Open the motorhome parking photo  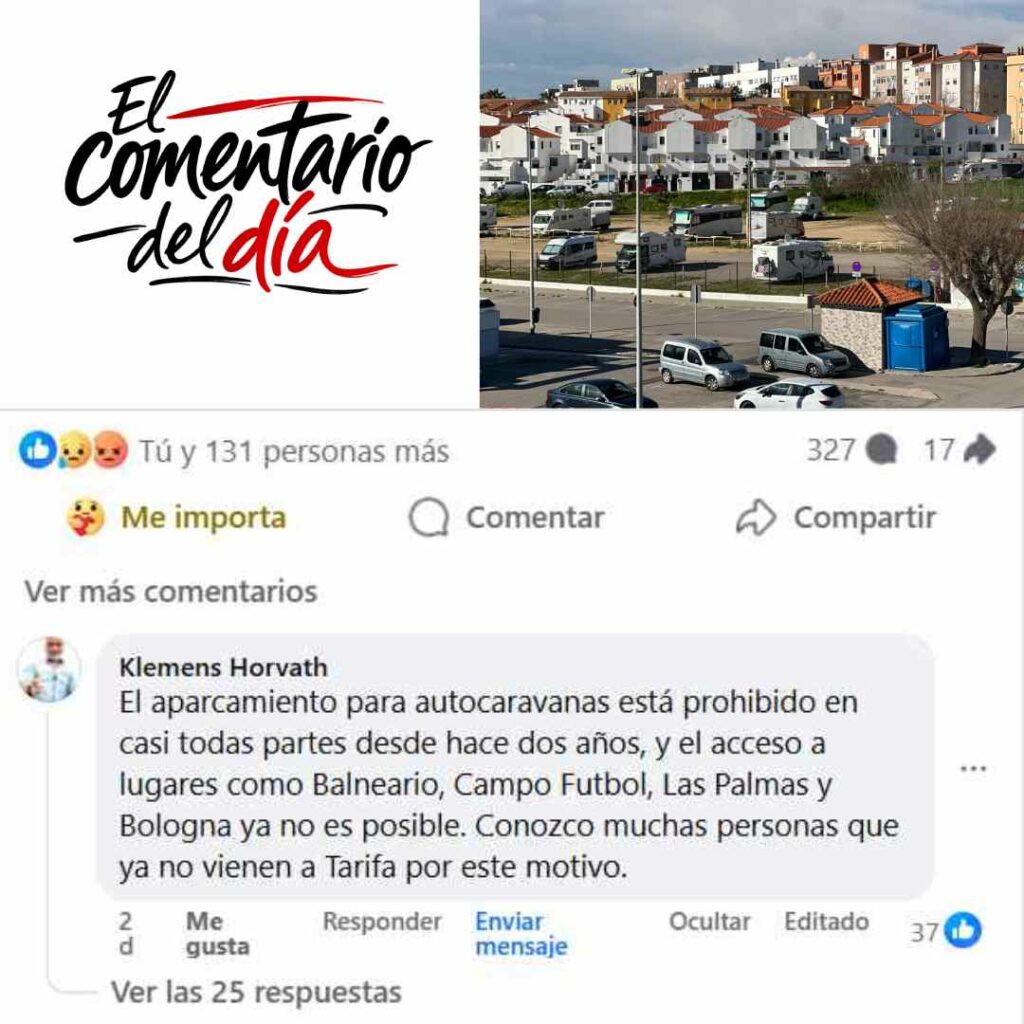click(752, 204)
